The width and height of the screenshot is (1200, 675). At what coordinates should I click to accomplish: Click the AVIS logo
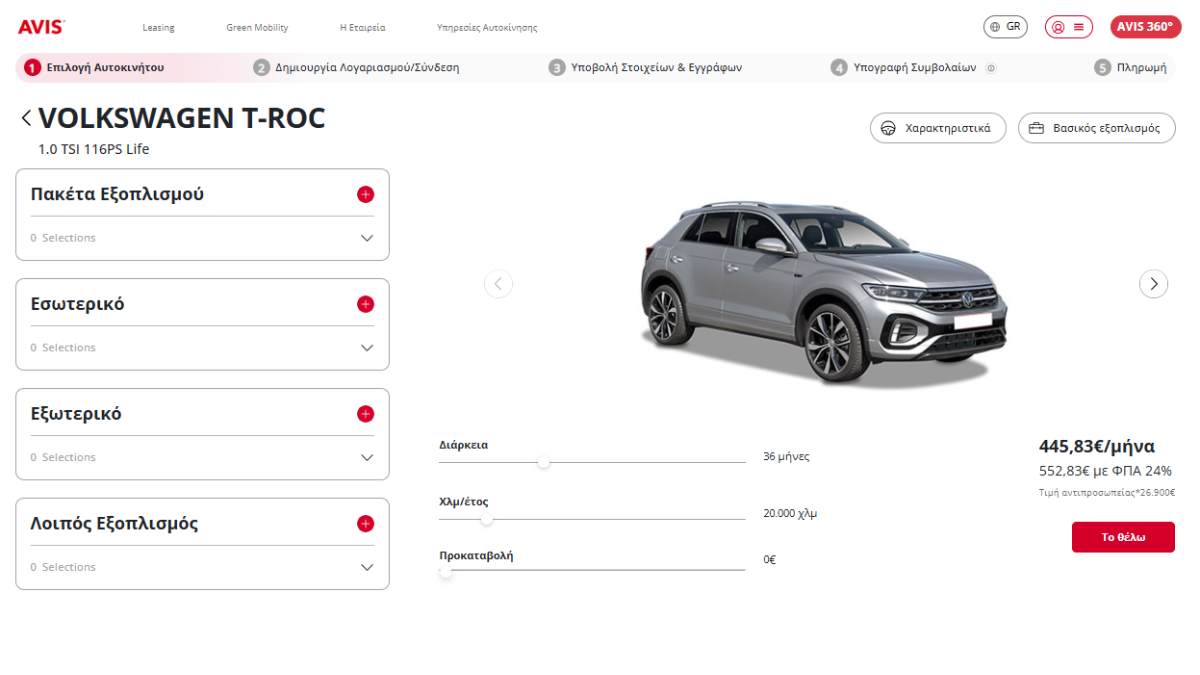[x=41, y=27]
